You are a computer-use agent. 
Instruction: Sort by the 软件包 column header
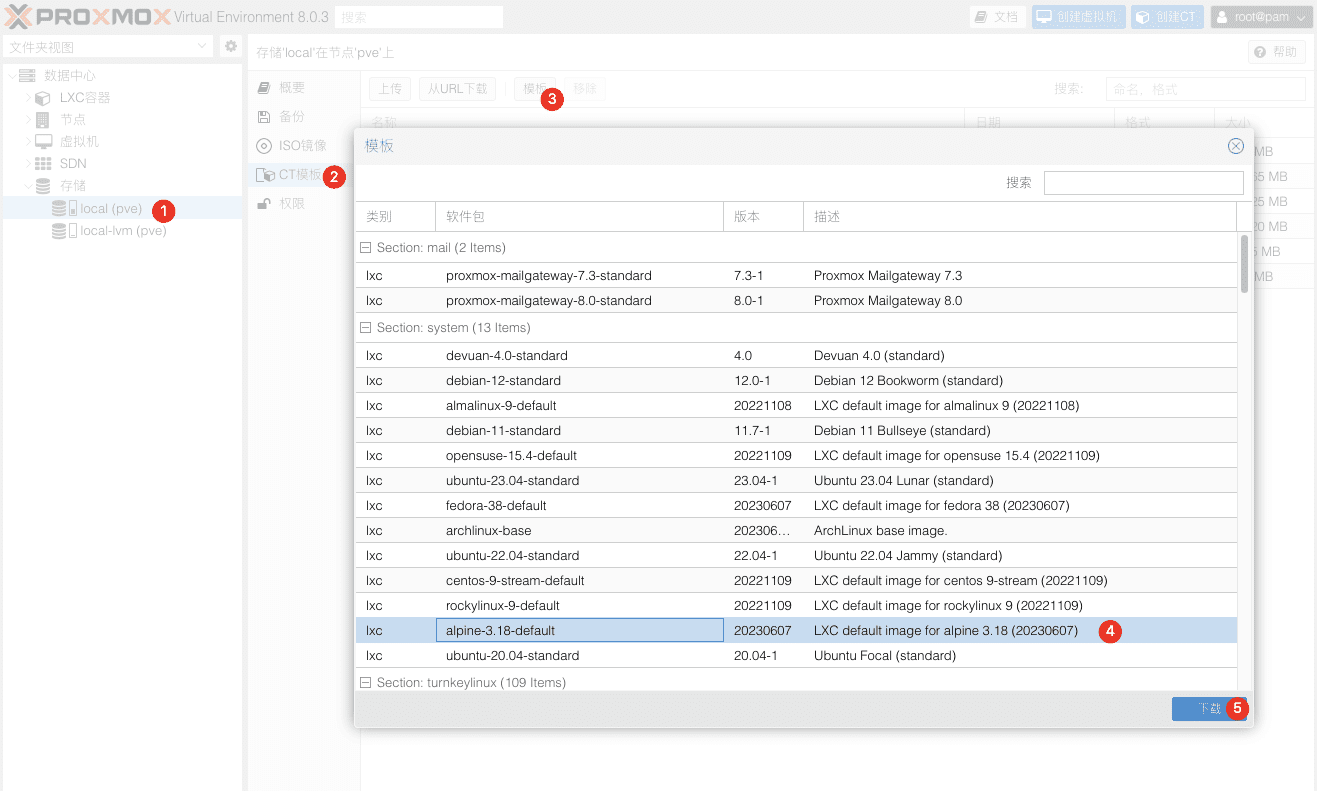(x=579, y=217)
